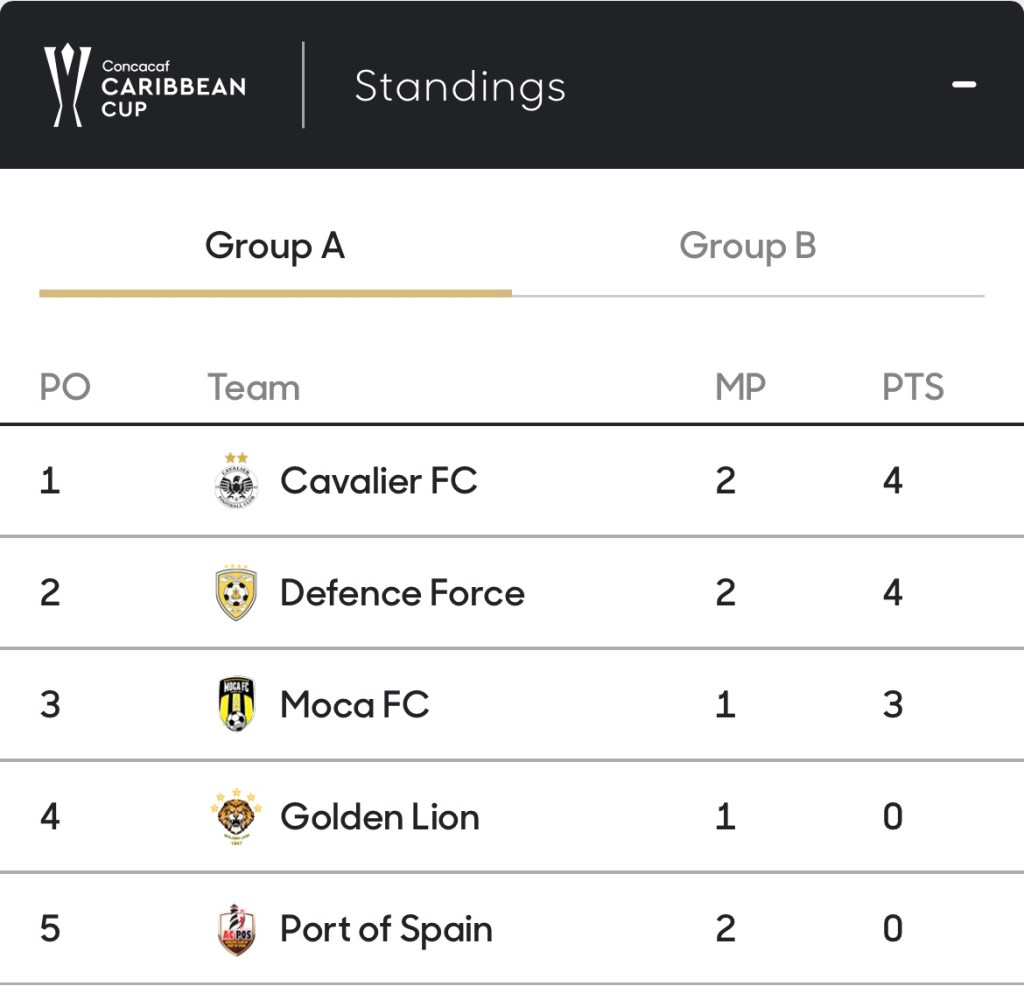
Task: Open the Cavalier FC team link
Action: 379,481
